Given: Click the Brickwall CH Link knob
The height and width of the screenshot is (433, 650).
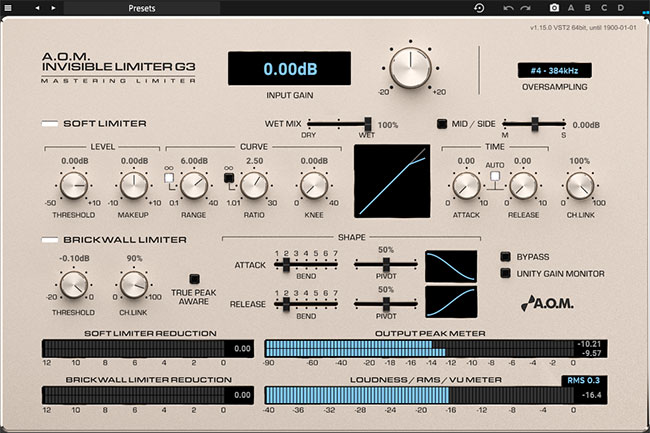Looking at the screenshot, I should tap(134, 285).
